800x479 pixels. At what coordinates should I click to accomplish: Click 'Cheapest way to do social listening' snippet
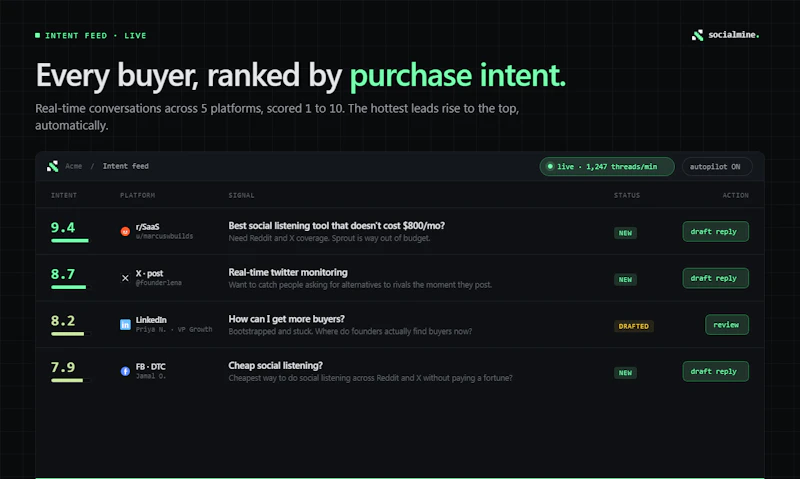[370, 378]
